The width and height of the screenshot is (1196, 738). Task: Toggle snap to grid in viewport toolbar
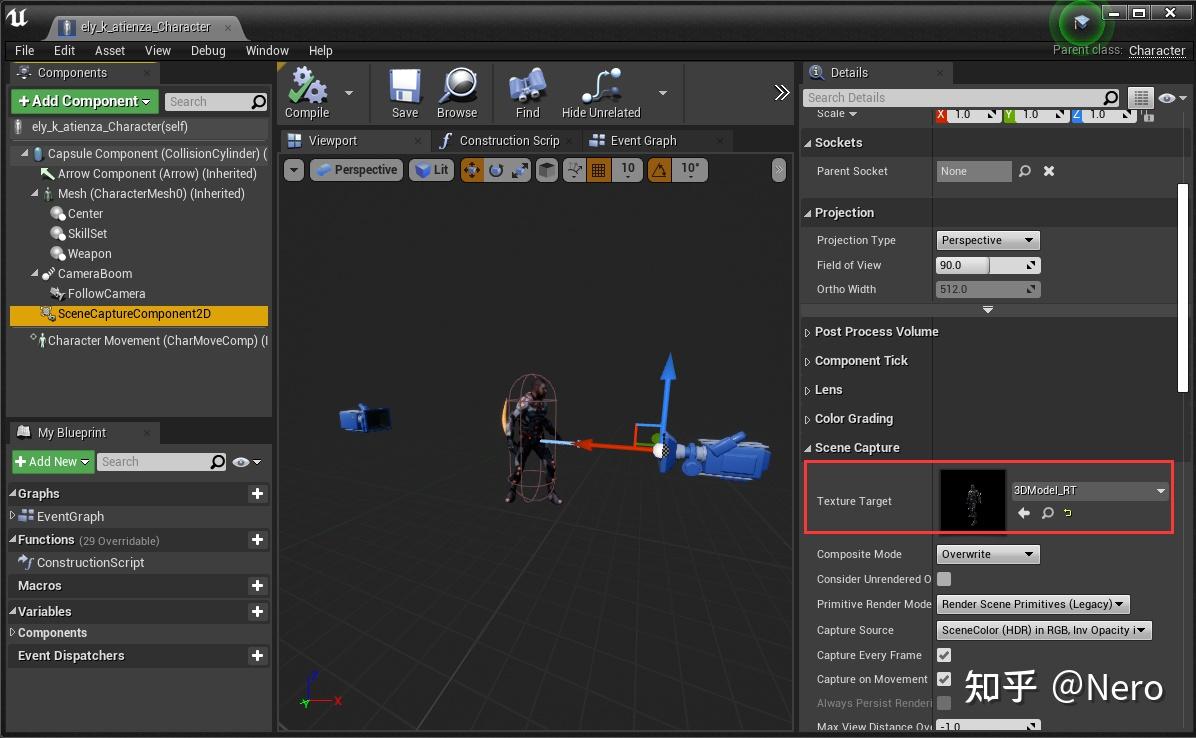[x=597, y=170]
